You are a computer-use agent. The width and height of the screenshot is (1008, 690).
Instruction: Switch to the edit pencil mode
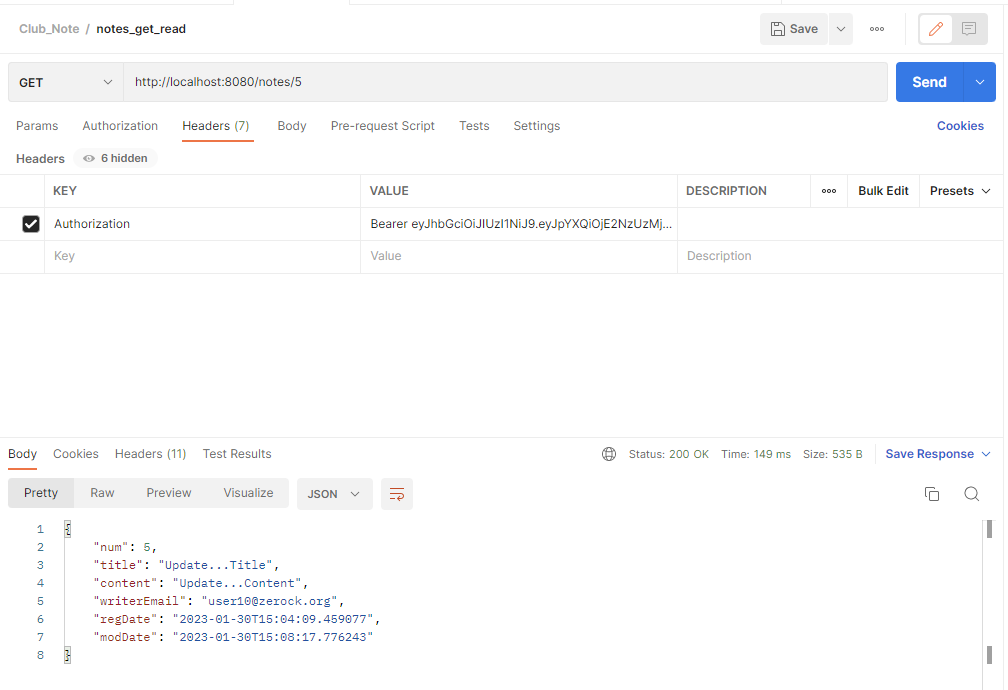(x=935, y=29)
